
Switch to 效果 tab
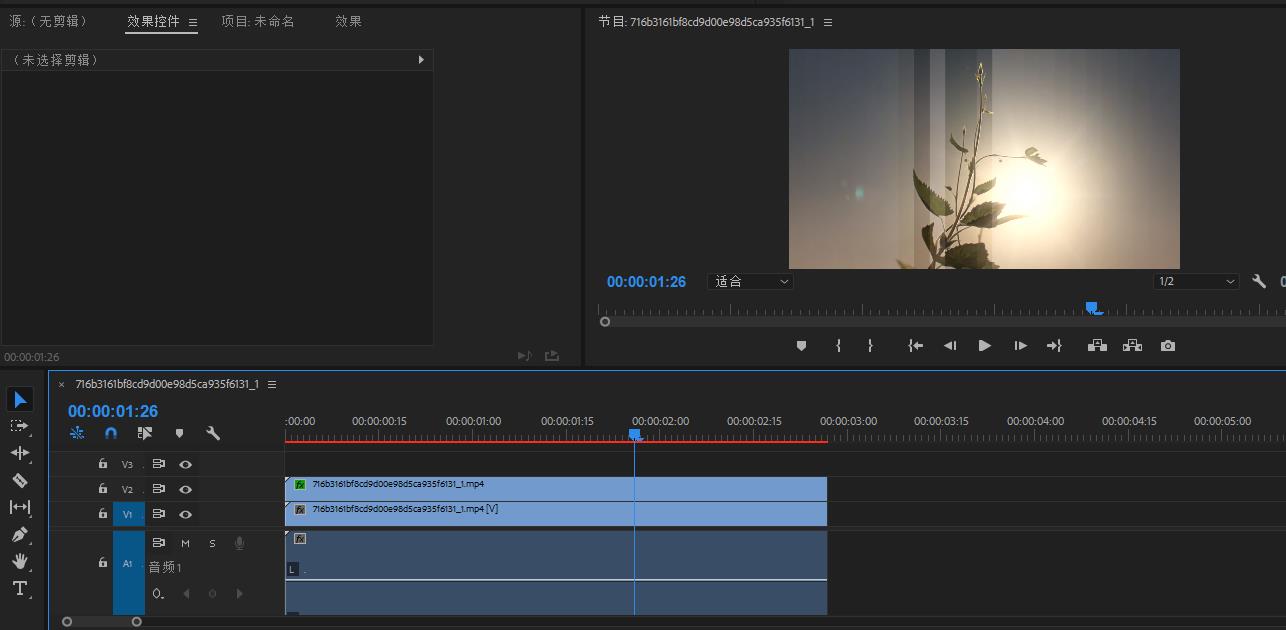click(x=349, y=21)
